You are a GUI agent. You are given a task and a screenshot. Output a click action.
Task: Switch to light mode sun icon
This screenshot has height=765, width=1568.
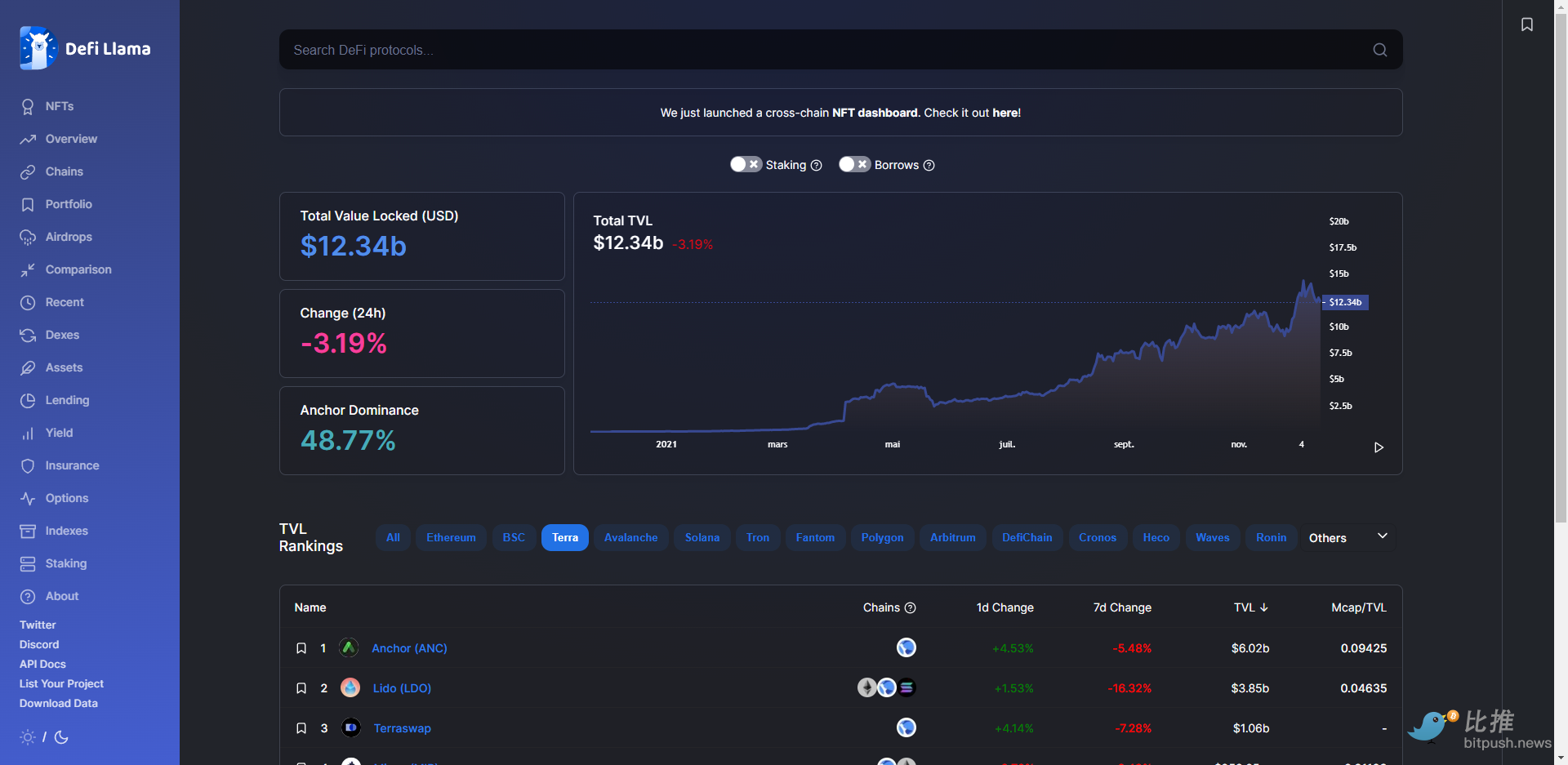tap(28, 737)
